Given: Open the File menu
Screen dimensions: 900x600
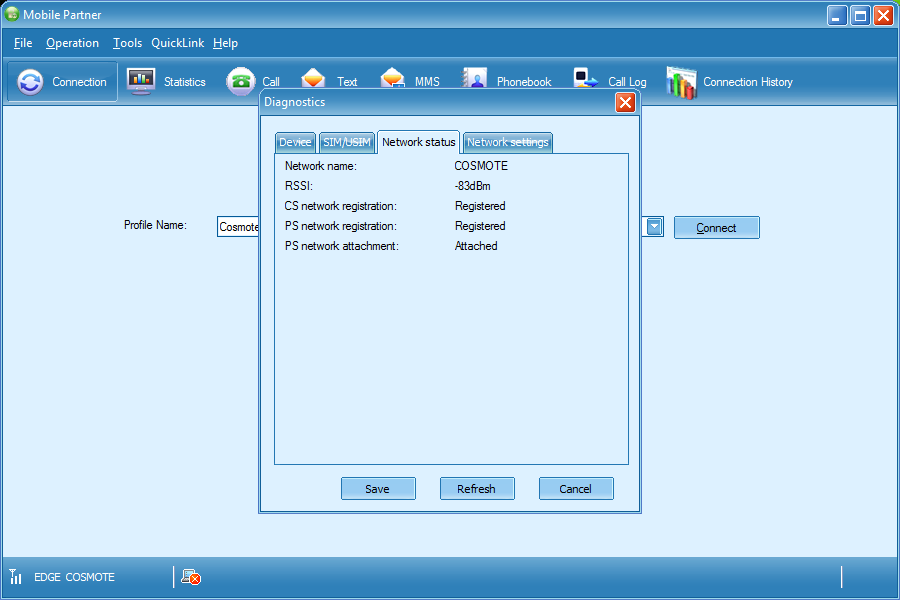Looking at the screenshot, I should coord(23,43).
